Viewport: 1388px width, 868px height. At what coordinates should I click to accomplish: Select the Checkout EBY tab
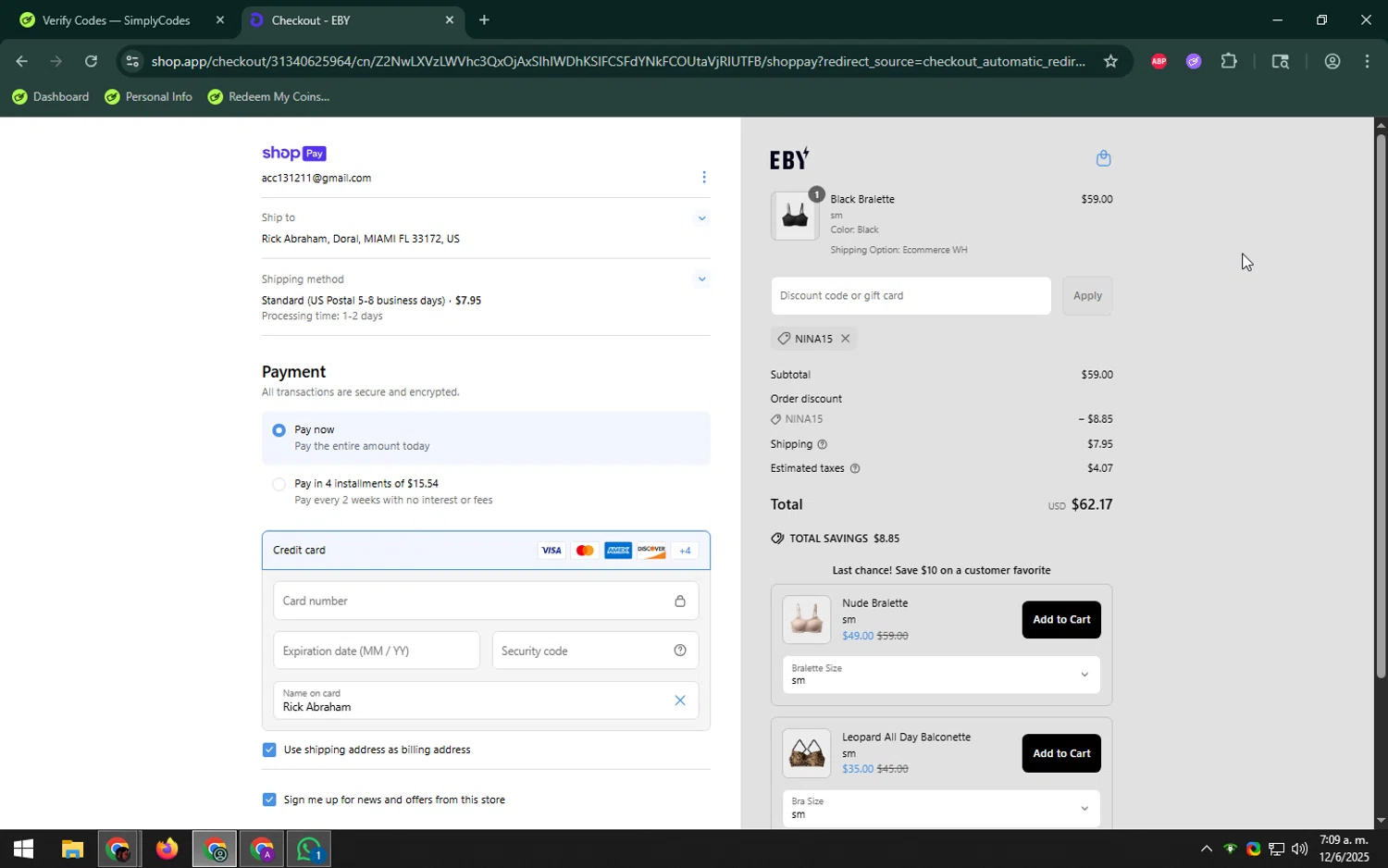(352, 20)
